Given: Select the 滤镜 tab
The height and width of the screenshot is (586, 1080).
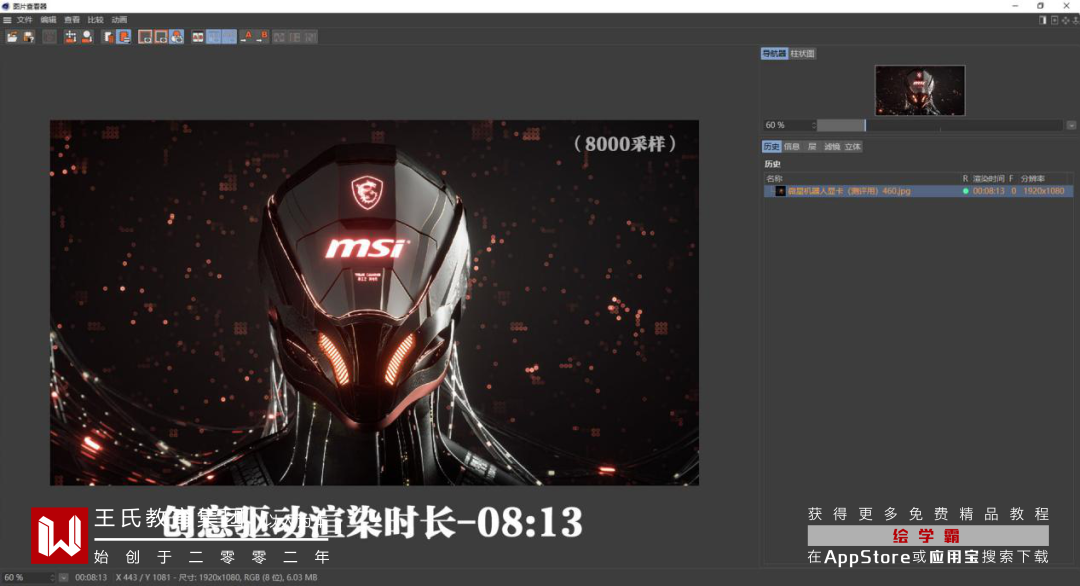Looking at the screenshot, I should click(x=832, y=147).
